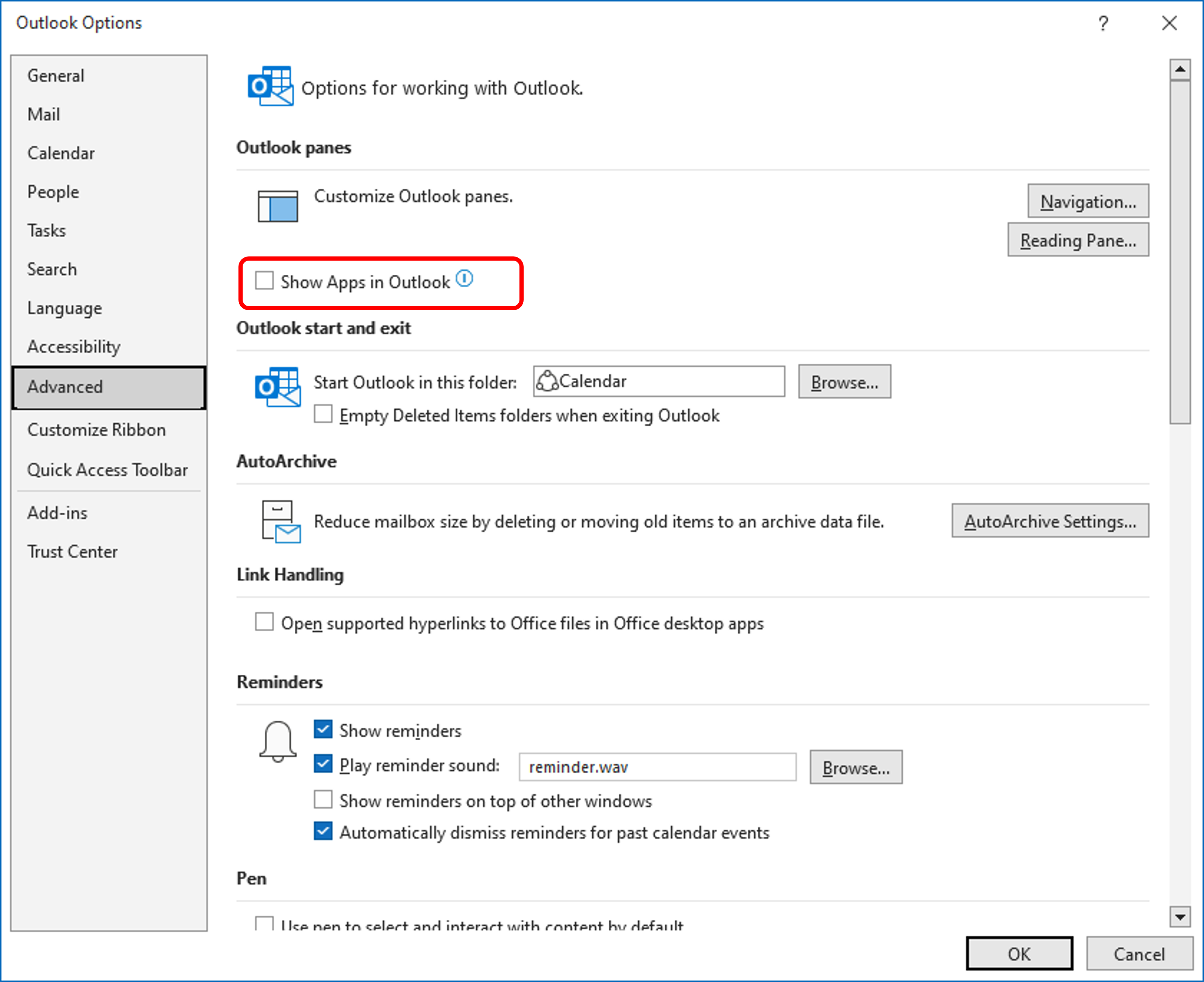Open the Tasks options page
This screenshot has width=1204, height=982.
108,231
